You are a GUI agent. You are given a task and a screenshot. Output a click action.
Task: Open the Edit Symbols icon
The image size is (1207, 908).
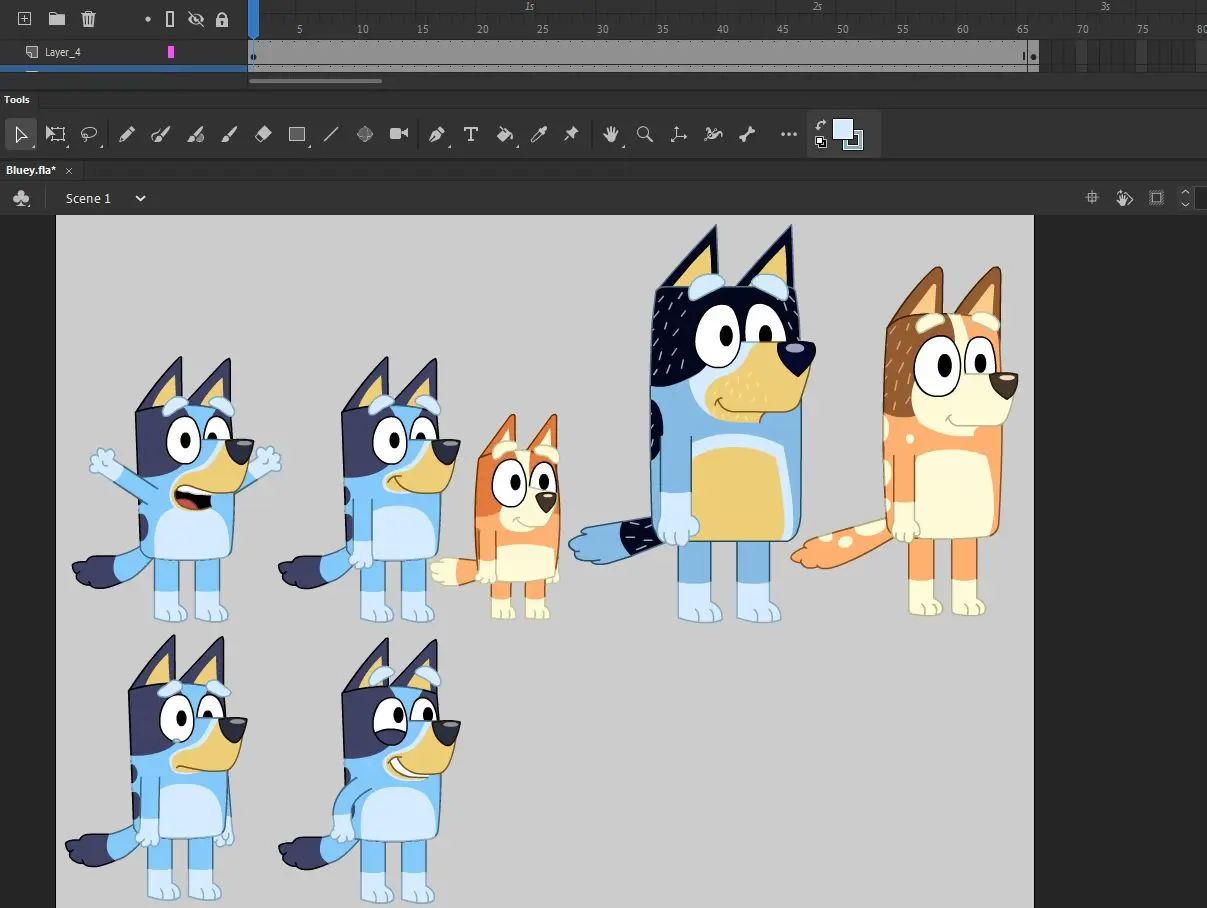[x=21, y=198]
